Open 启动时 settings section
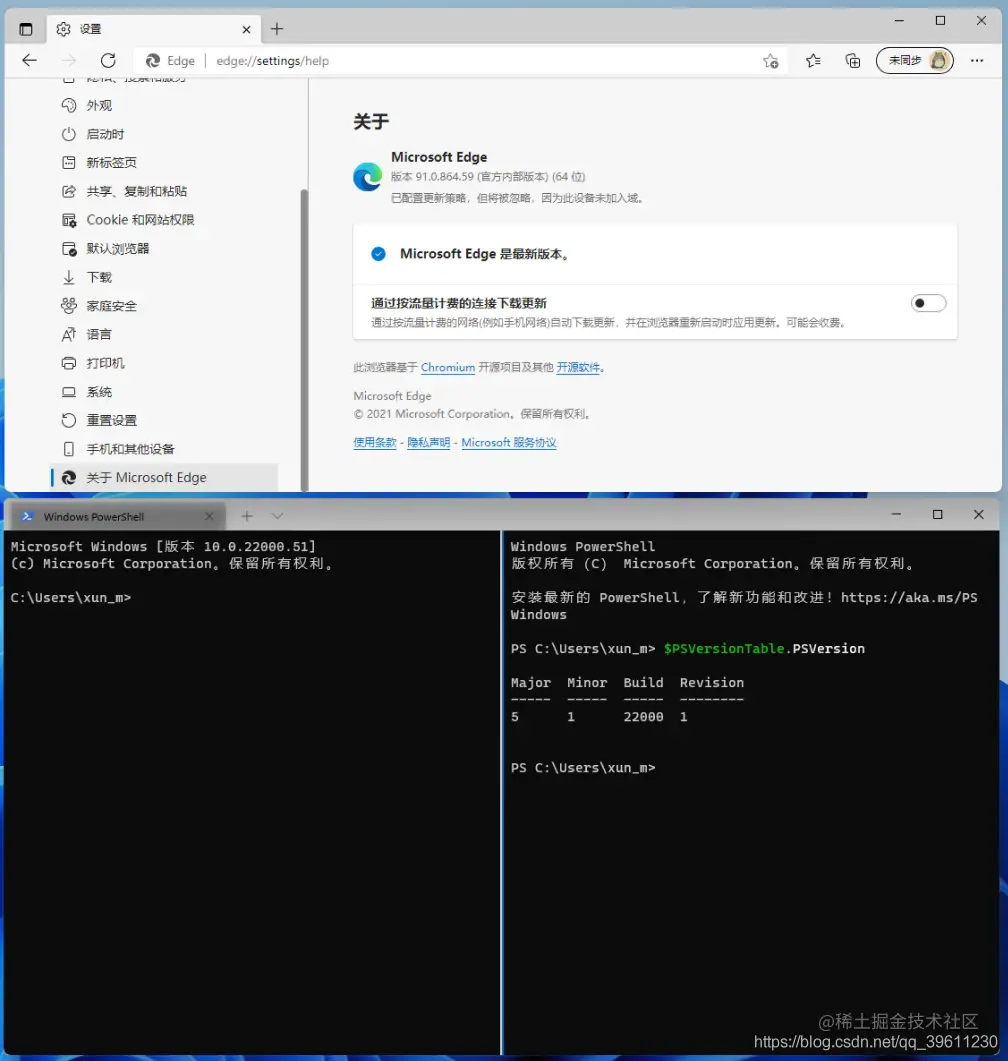1008x1061 pixels. tap(164, 134)
